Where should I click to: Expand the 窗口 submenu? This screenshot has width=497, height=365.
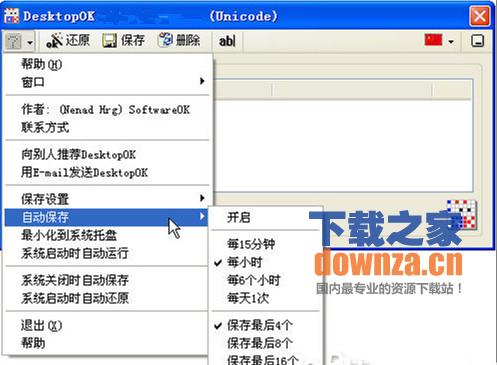pos(107,81)
